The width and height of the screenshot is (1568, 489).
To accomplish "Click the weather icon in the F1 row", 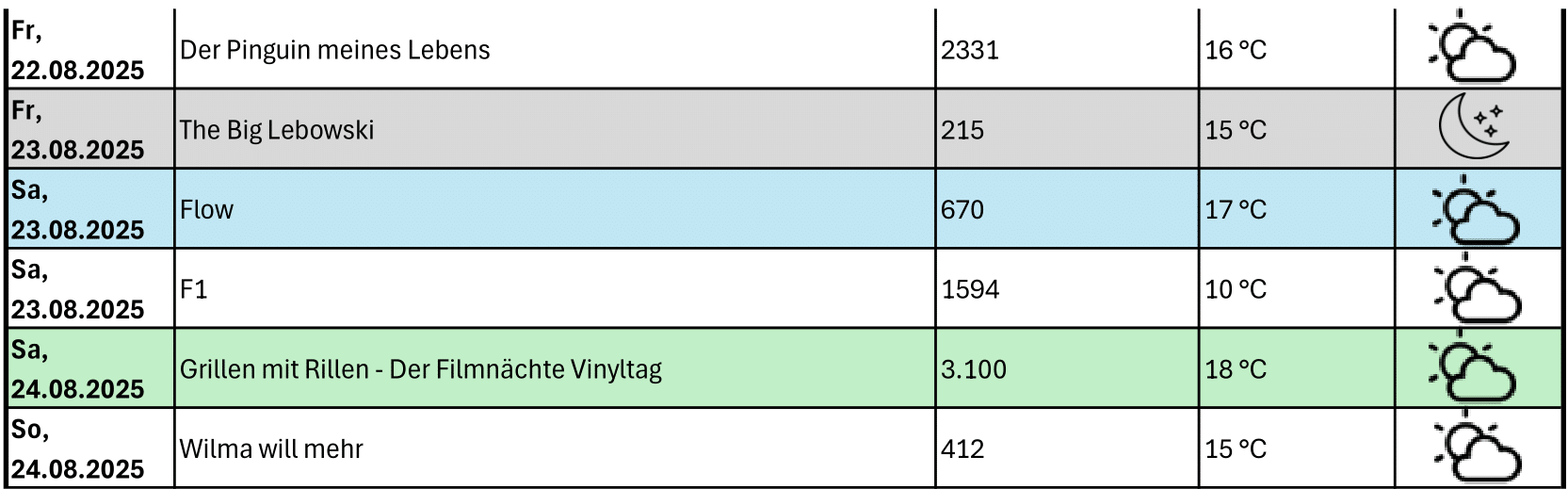I will pyautogui.click(x=1476, y=288).
